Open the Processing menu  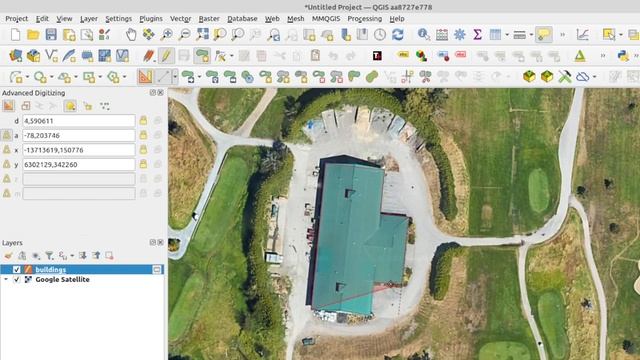[364, 19]
